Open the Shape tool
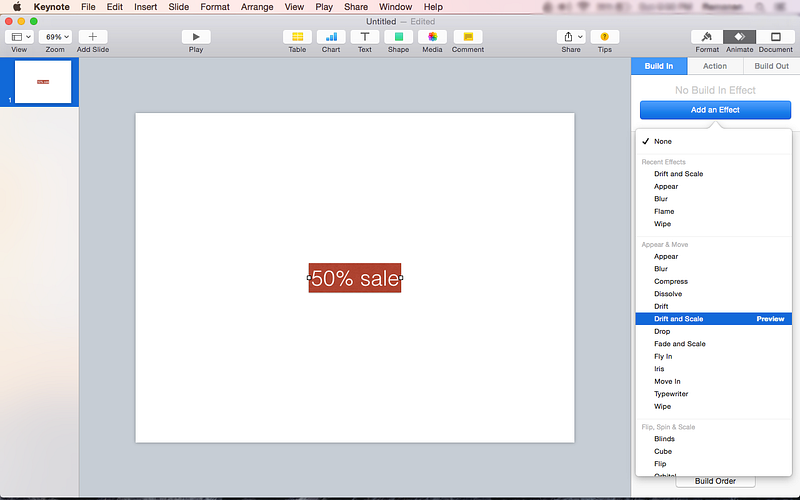The height and width of the screenshot is (500, 800). coord(398,37)
